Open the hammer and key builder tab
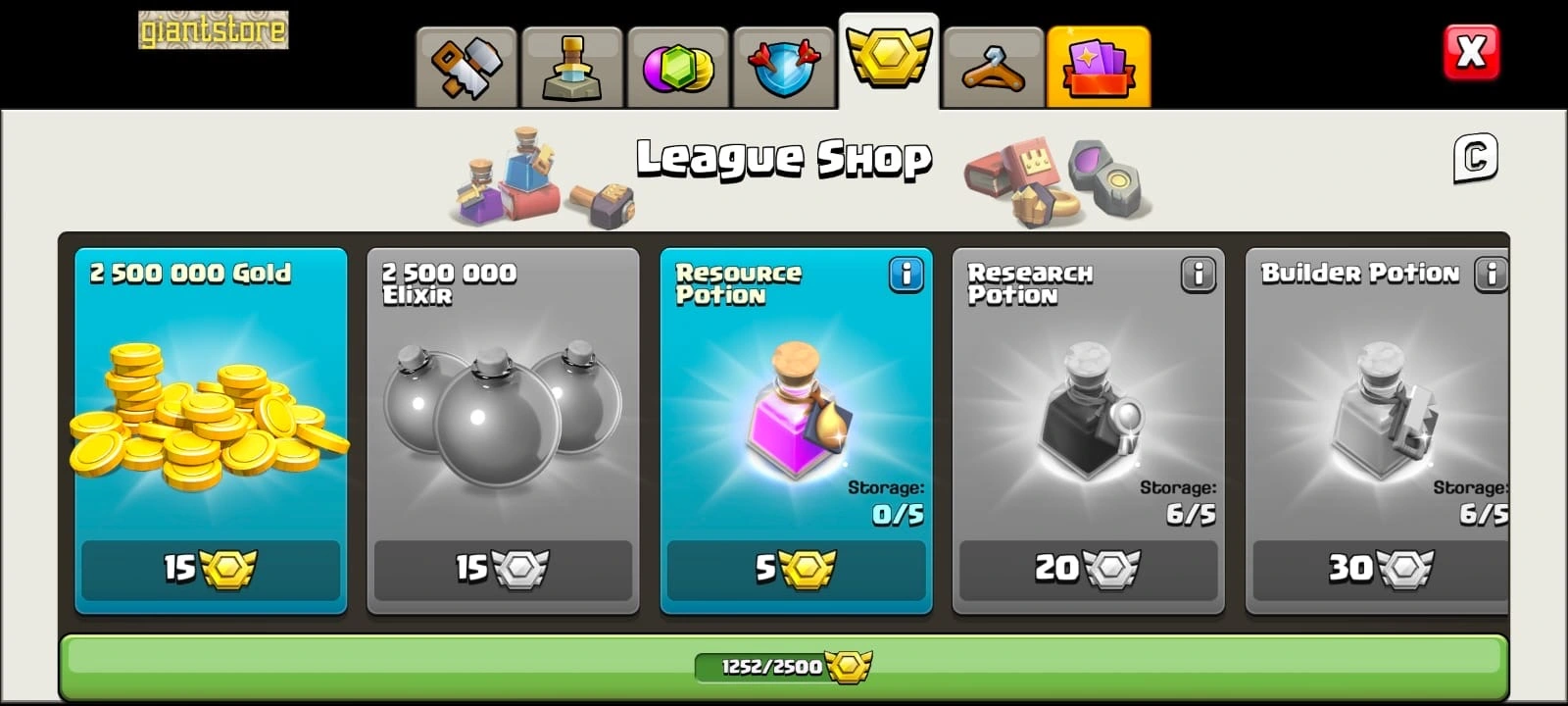 [466, 67]
